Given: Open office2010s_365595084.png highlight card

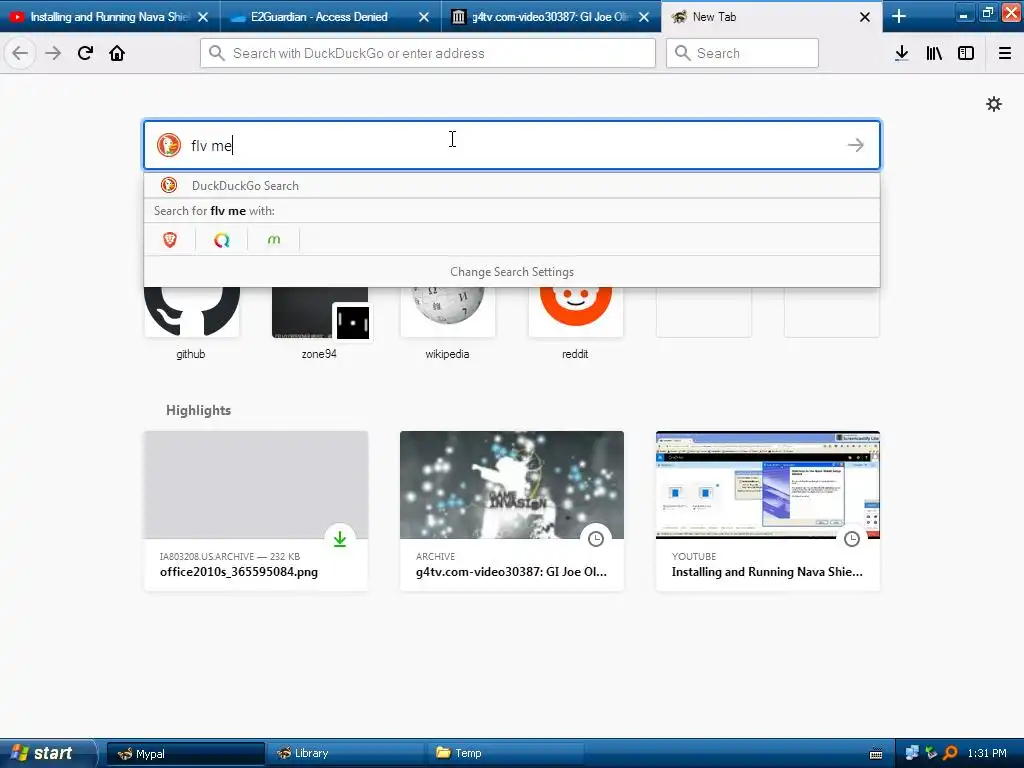Looking at the screenshot, I should point(256,511).
